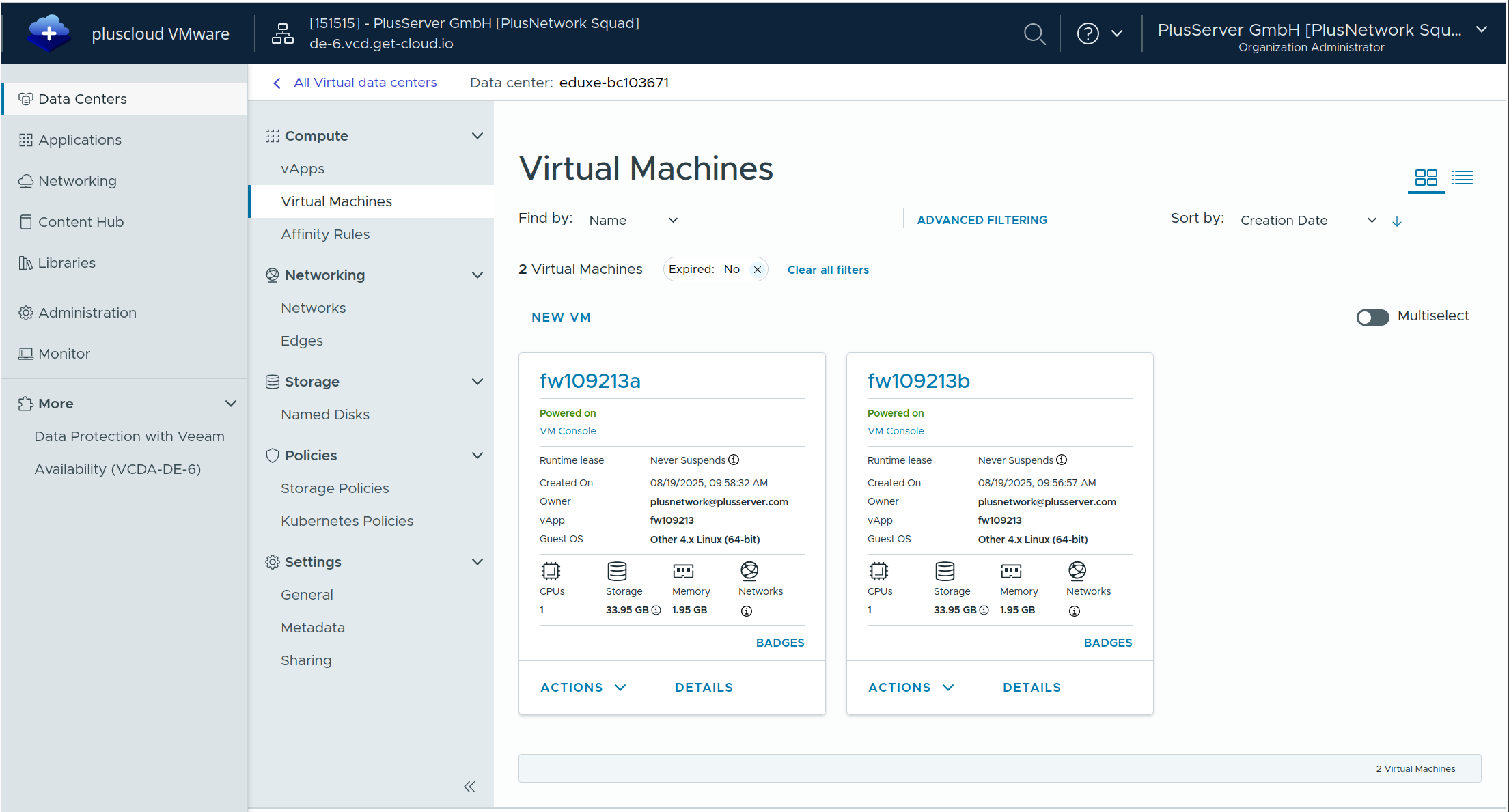Viewport: 1509px width, 812px height.
Task: Toggle the Multiselect switch
Action: coord(1372,318)
